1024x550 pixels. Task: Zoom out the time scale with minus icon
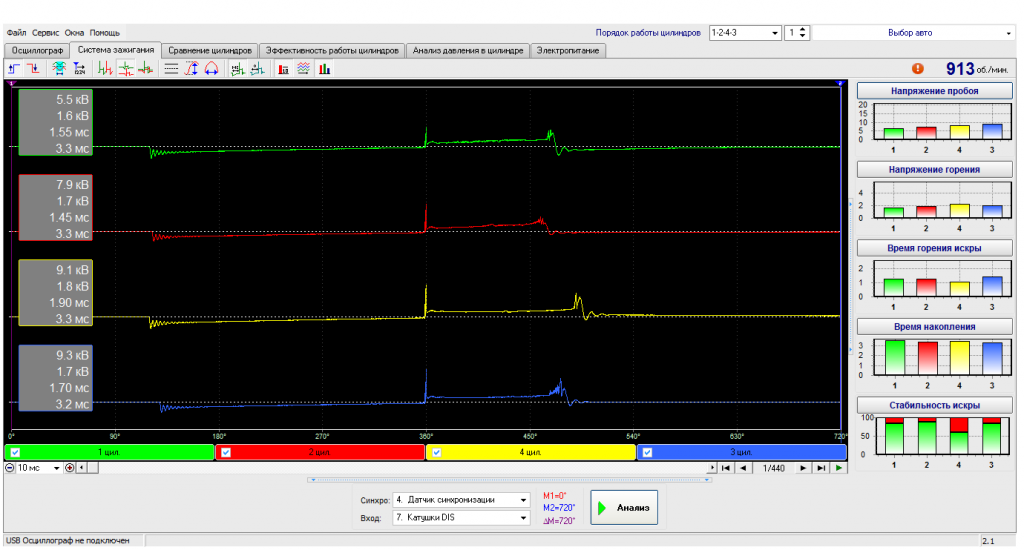(x=10, y=468)
